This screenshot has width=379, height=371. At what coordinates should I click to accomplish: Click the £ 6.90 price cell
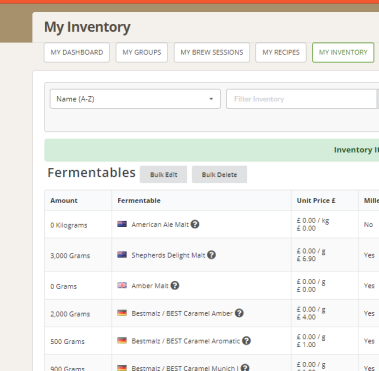[x=306, y=259]
